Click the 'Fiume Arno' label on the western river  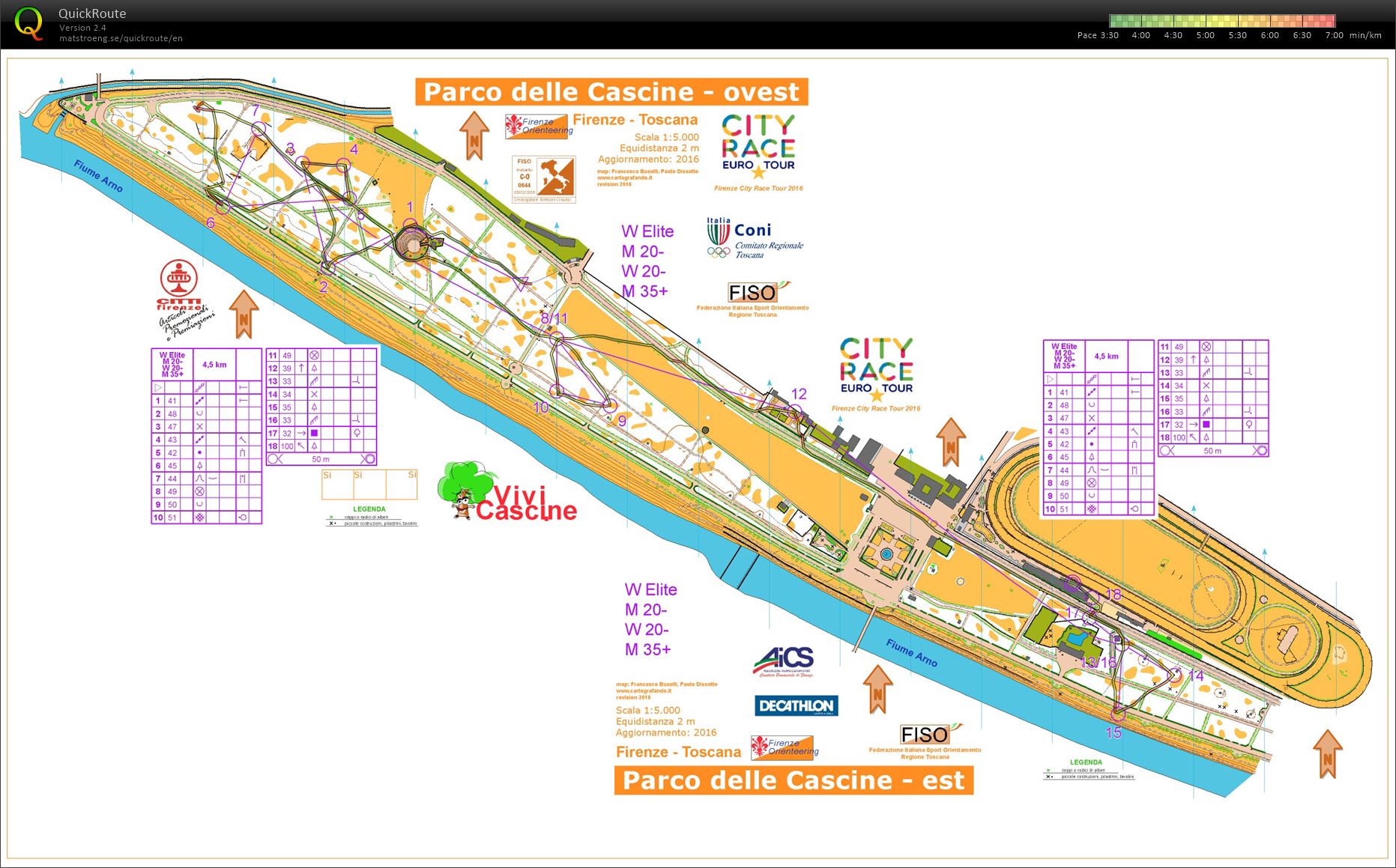[97, 177]
